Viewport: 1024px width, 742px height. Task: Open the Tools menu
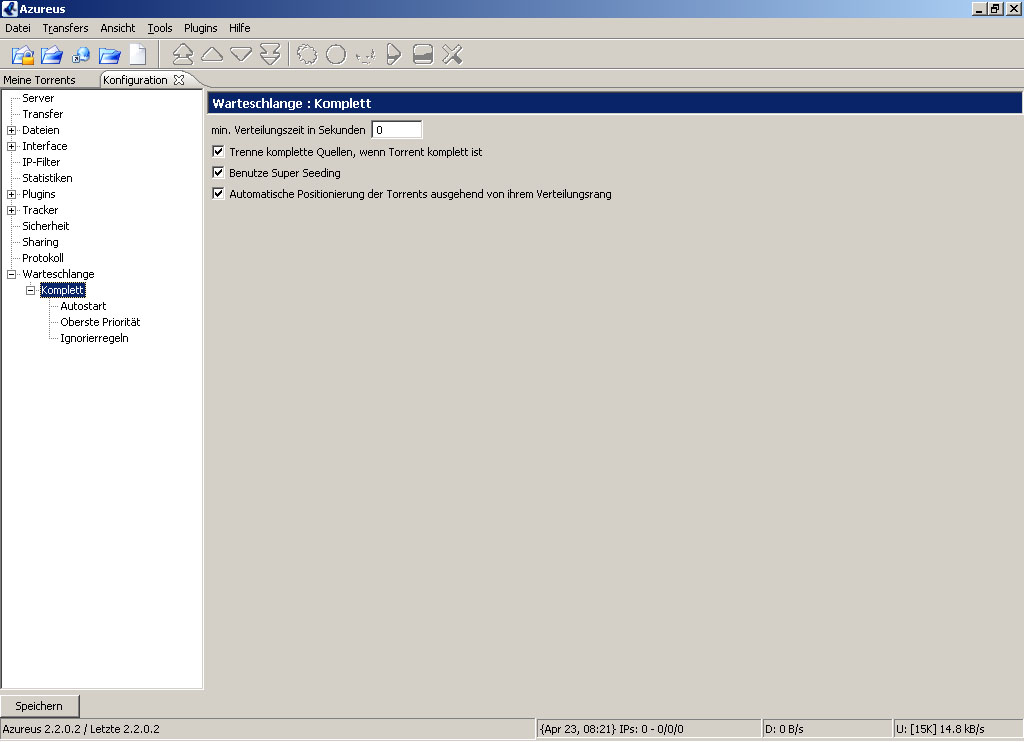point(160,28)
